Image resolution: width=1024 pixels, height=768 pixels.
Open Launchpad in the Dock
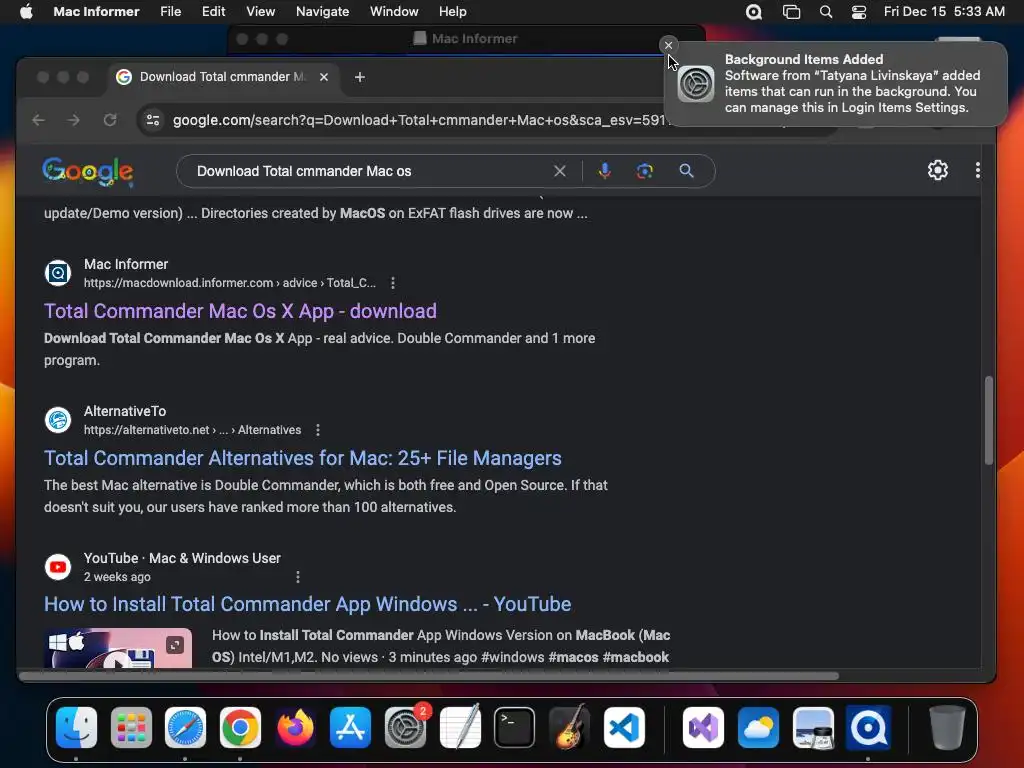[131, 728]
